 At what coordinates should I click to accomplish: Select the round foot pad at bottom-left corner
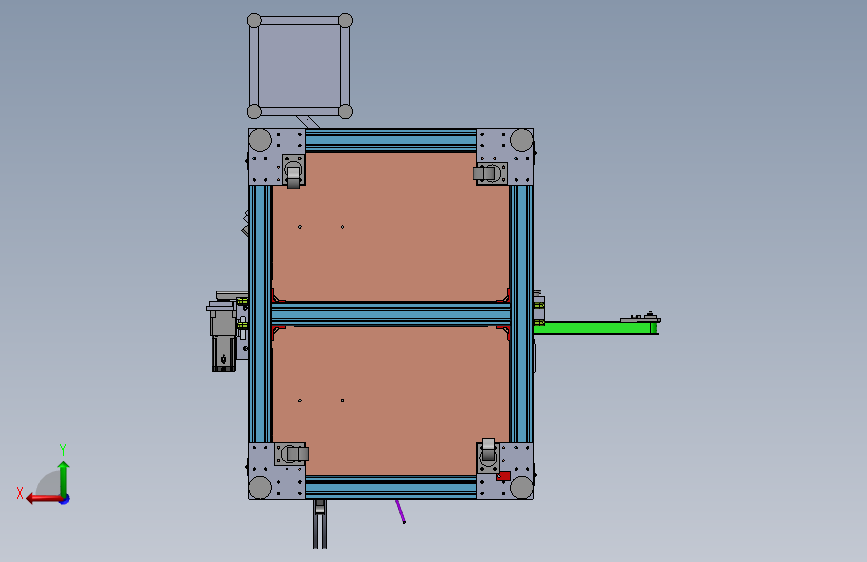tap(260, 487)
